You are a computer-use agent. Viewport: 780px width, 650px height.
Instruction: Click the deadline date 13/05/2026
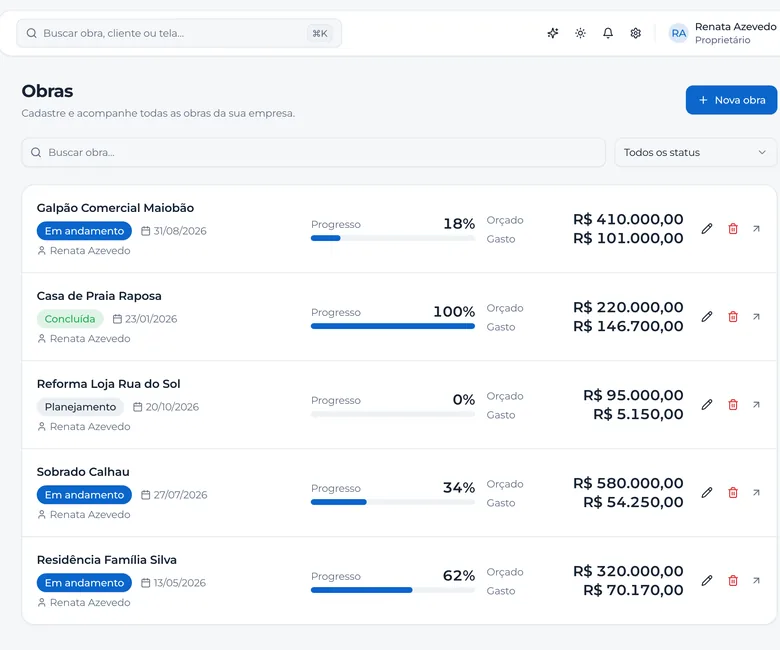180,583
